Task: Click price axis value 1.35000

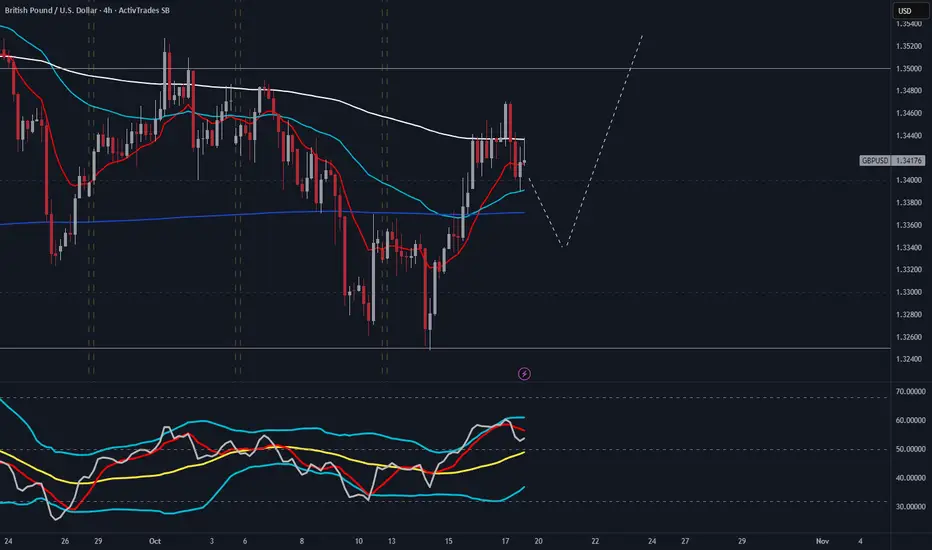Action: click(909, 68)
